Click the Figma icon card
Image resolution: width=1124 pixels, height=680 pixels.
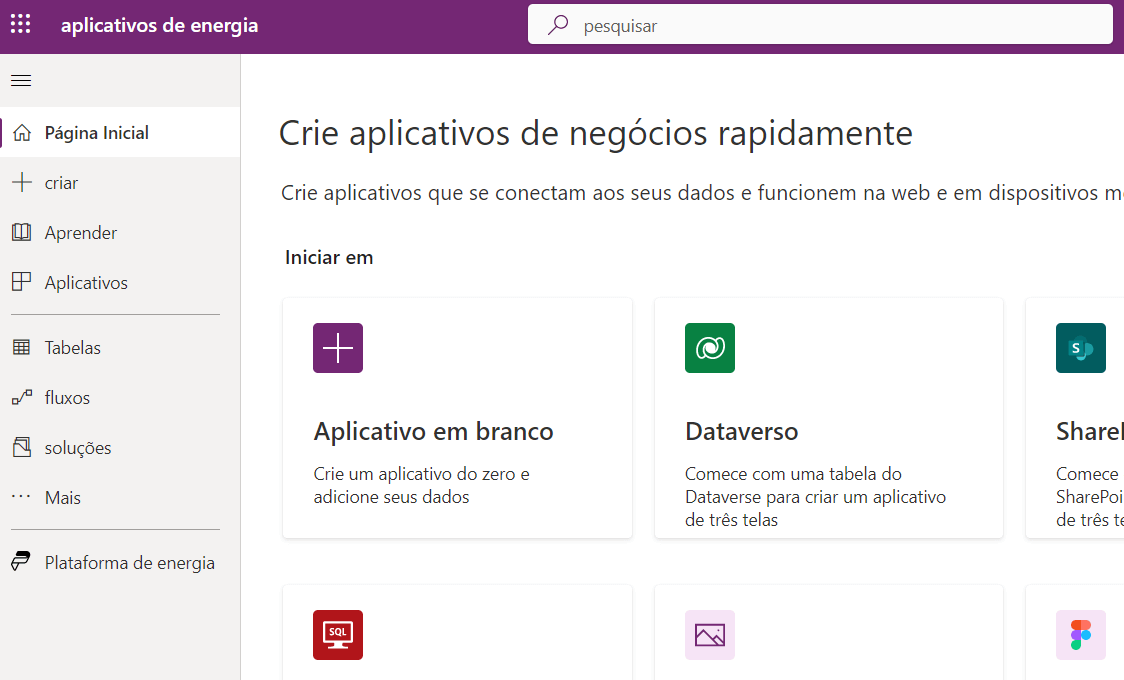[x=1081, y=634]
